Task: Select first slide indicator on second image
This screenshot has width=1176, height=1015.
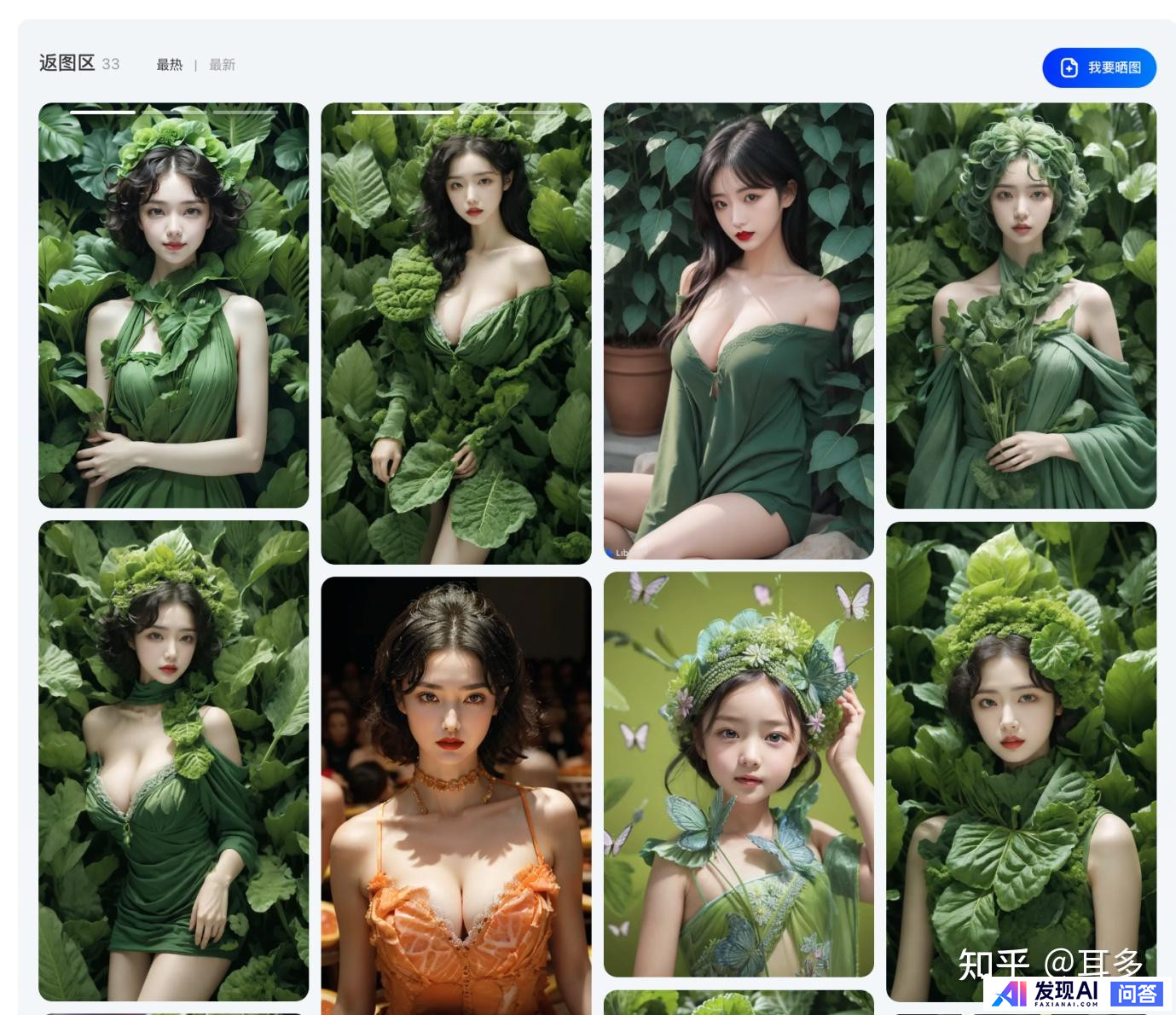Action: 402,112
